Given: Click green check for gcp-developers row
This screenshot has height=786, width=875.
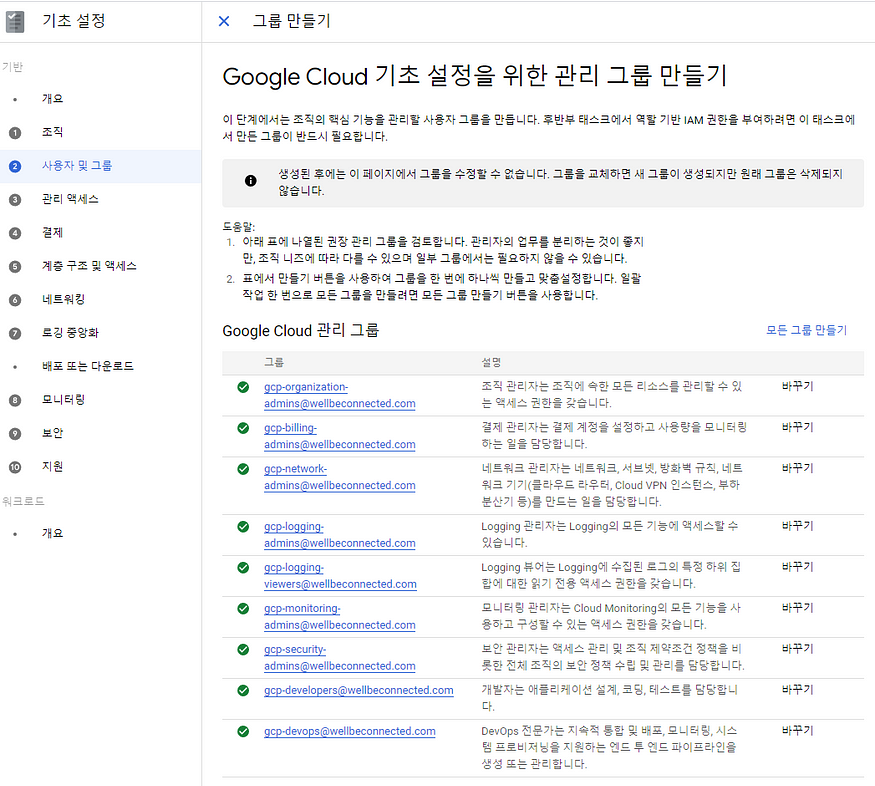Looking at the screenshot, I should point(243,691).
